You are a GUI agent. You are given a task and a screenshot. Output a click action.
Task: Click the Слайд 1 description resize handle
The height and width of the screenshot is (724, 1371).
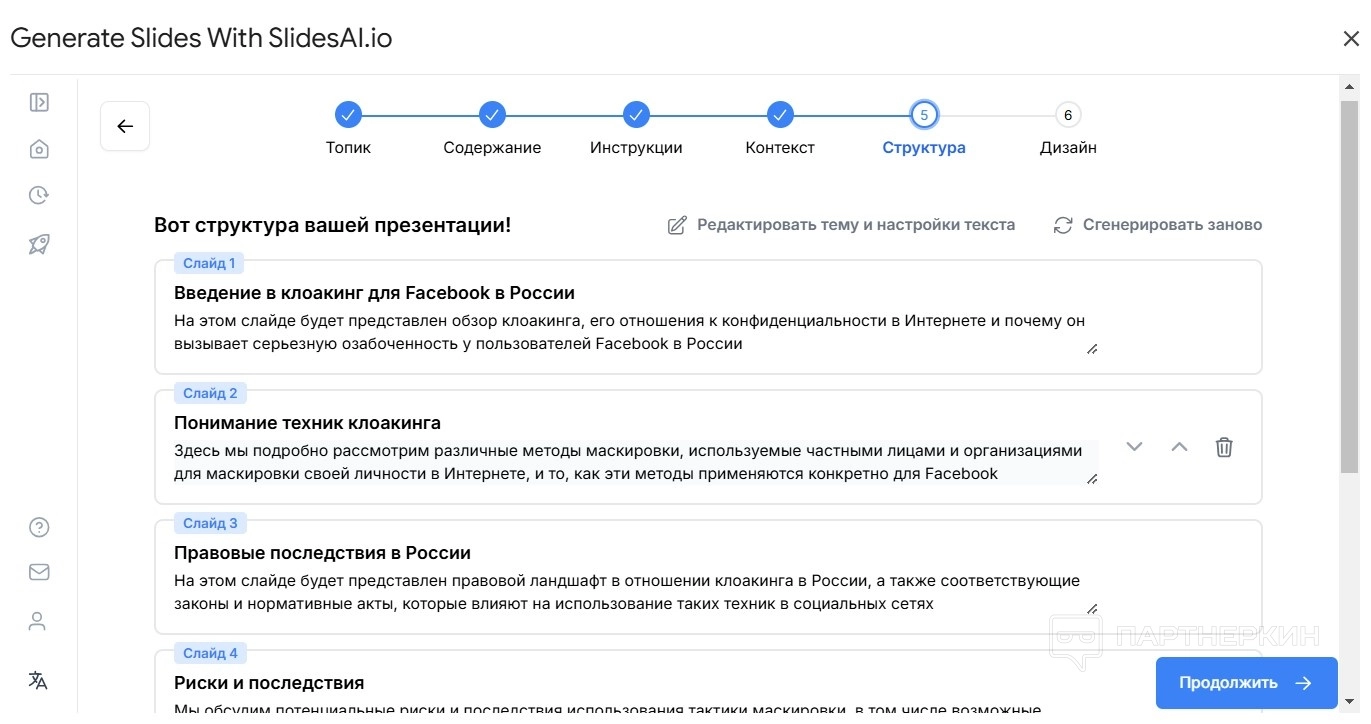pyautogui.click(x=1092, y=349)
